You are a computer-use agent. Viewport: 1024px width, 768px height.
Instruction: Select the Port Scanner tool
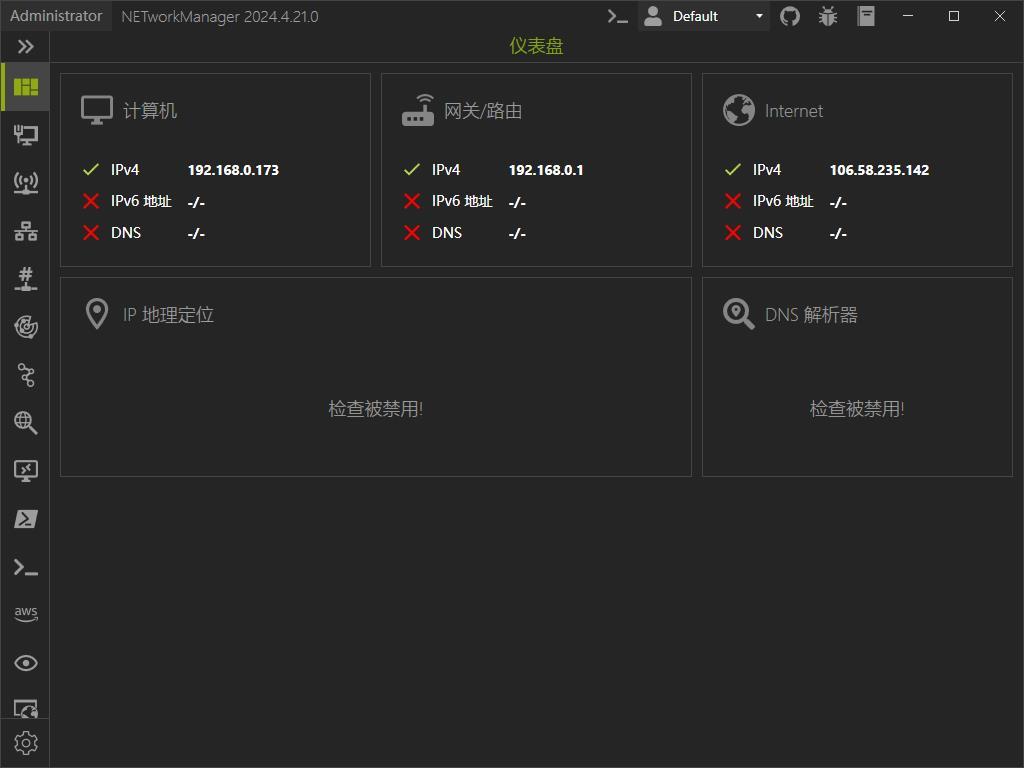point(25,278)
